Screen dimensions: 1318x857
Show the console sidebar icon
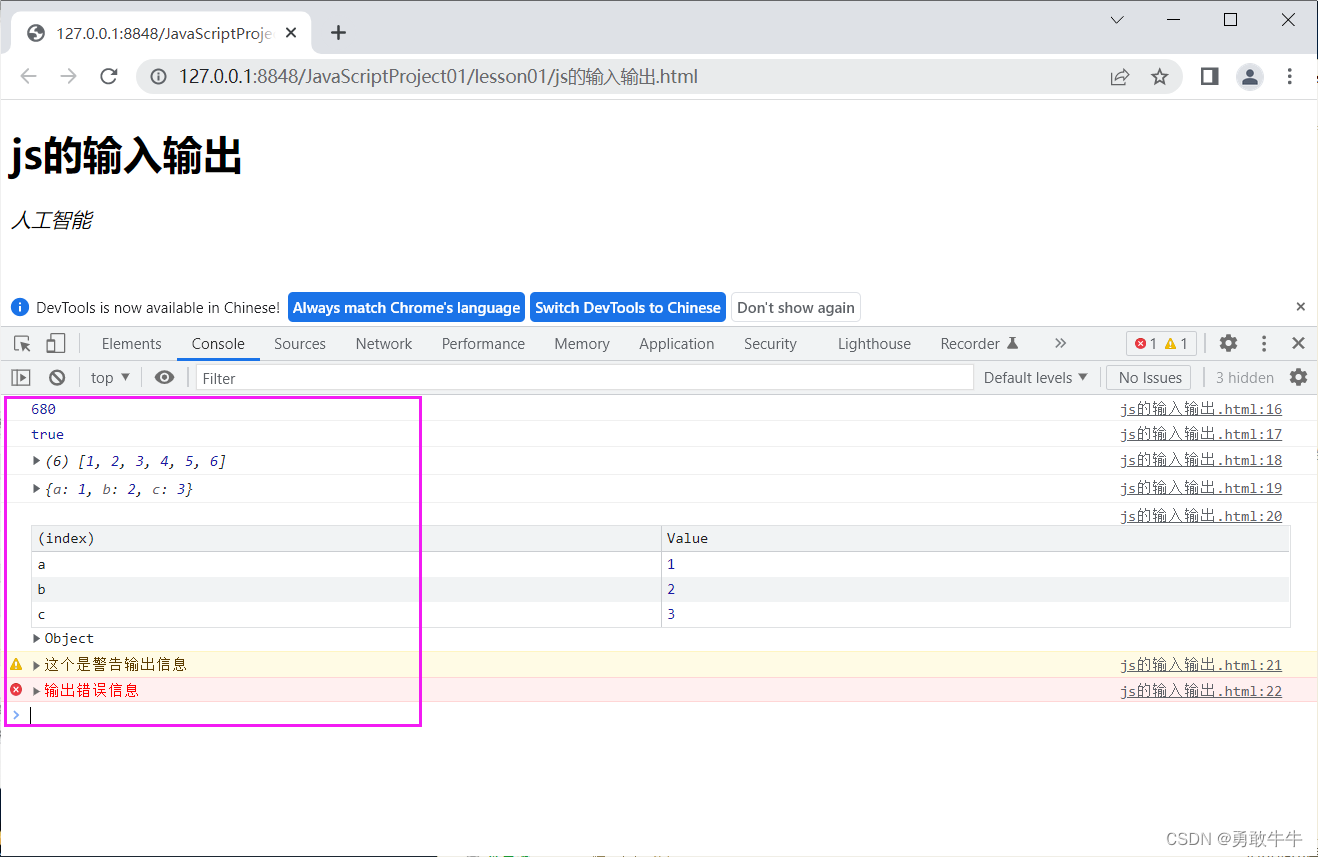[x=21, y=378]
